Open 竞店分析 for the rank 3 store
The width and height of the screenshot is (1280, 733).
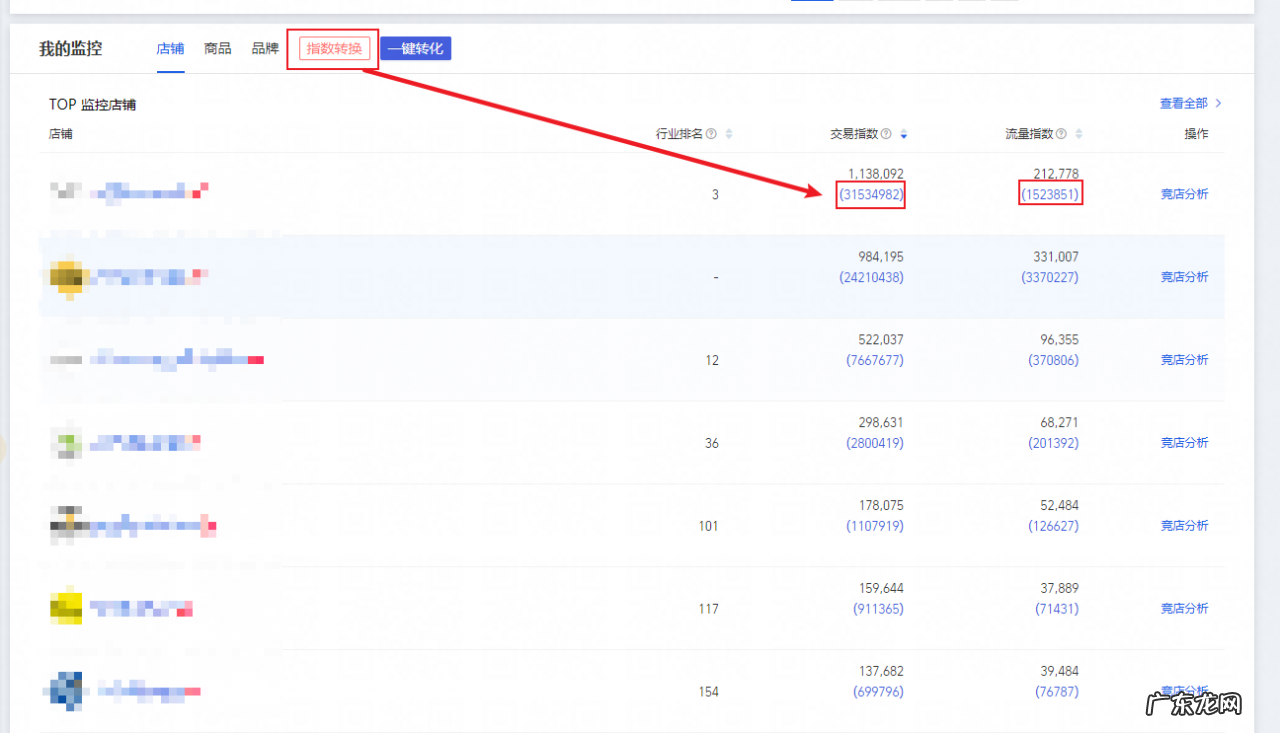(1184, 194)
